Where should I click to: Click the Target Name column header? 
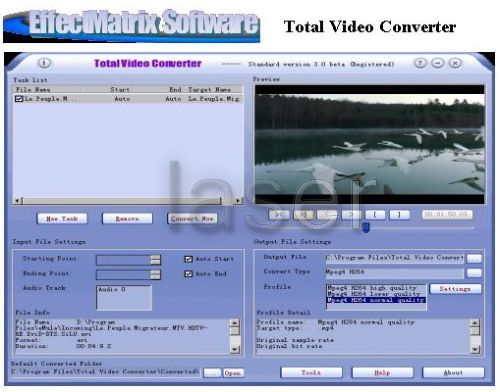(213, 89)
